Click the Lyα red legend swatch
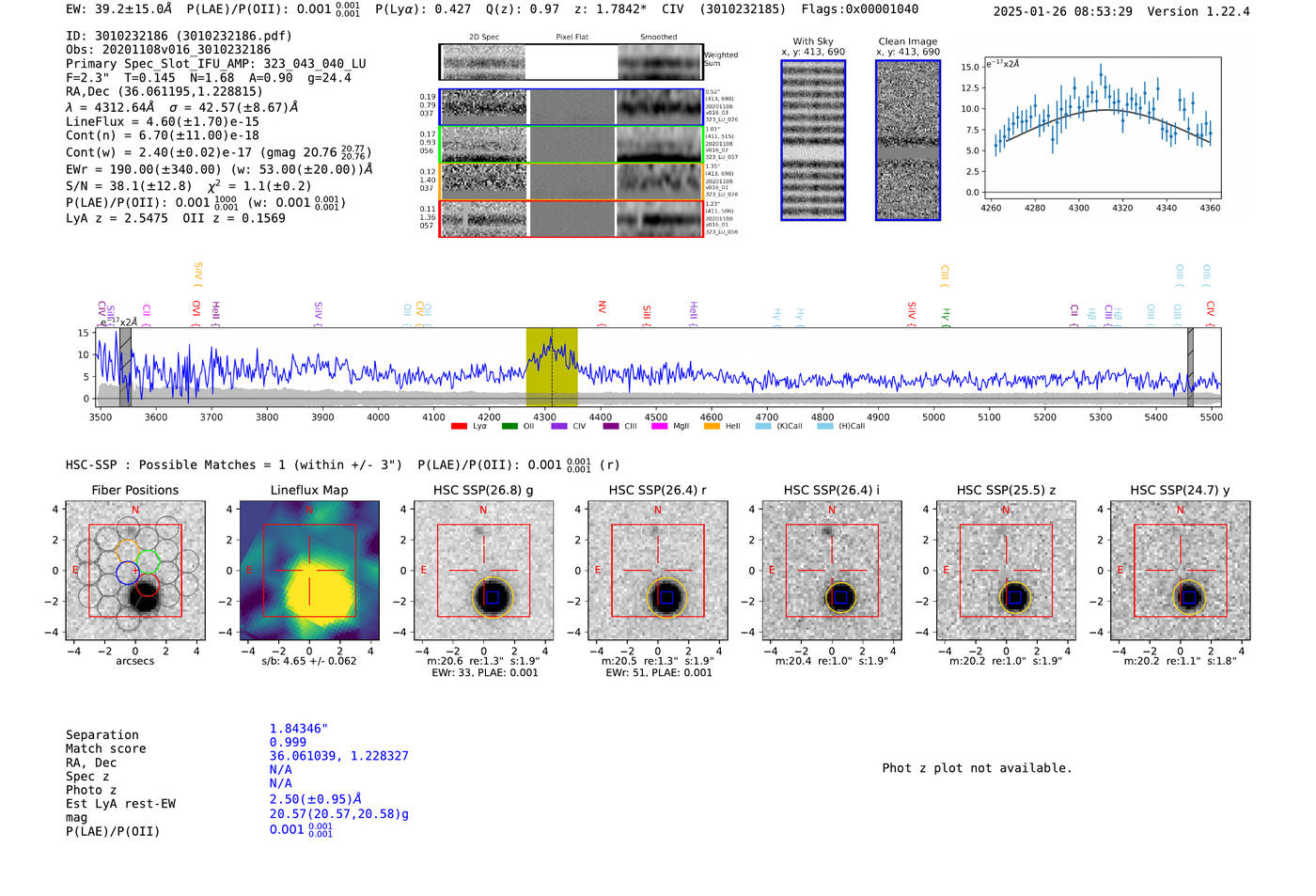Screen dimensions: 1316x896 459,426
